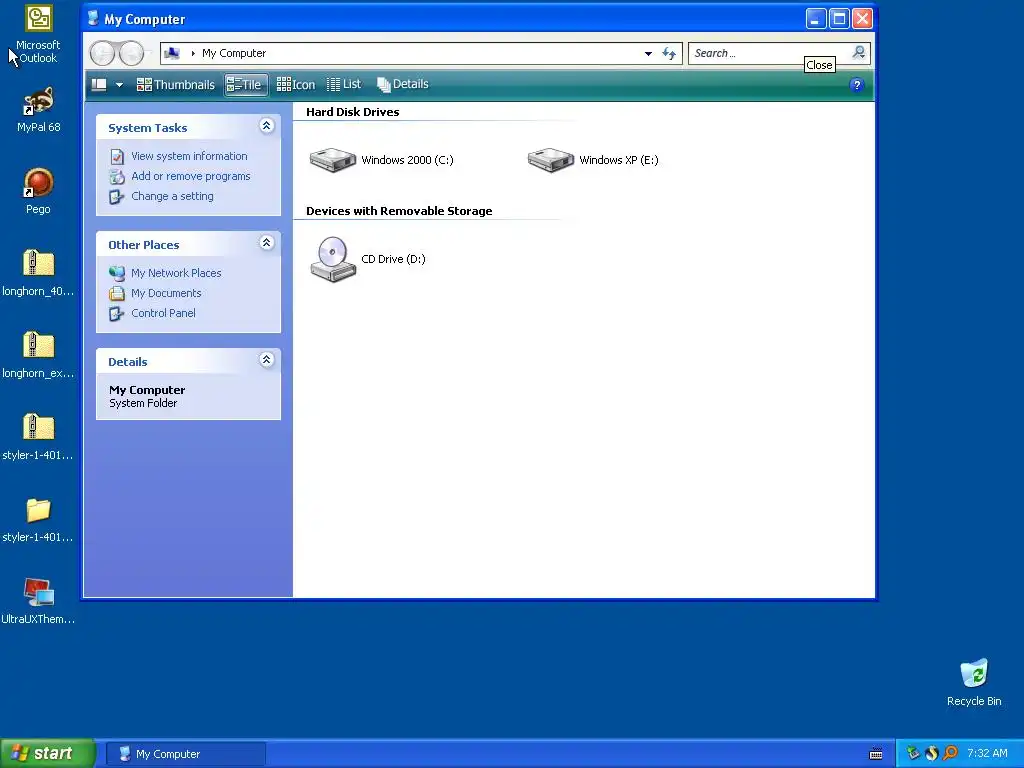Screen dimensions: 1024x768
Task: Click the keyboard icon on taskbar
Action: (876, 754)
